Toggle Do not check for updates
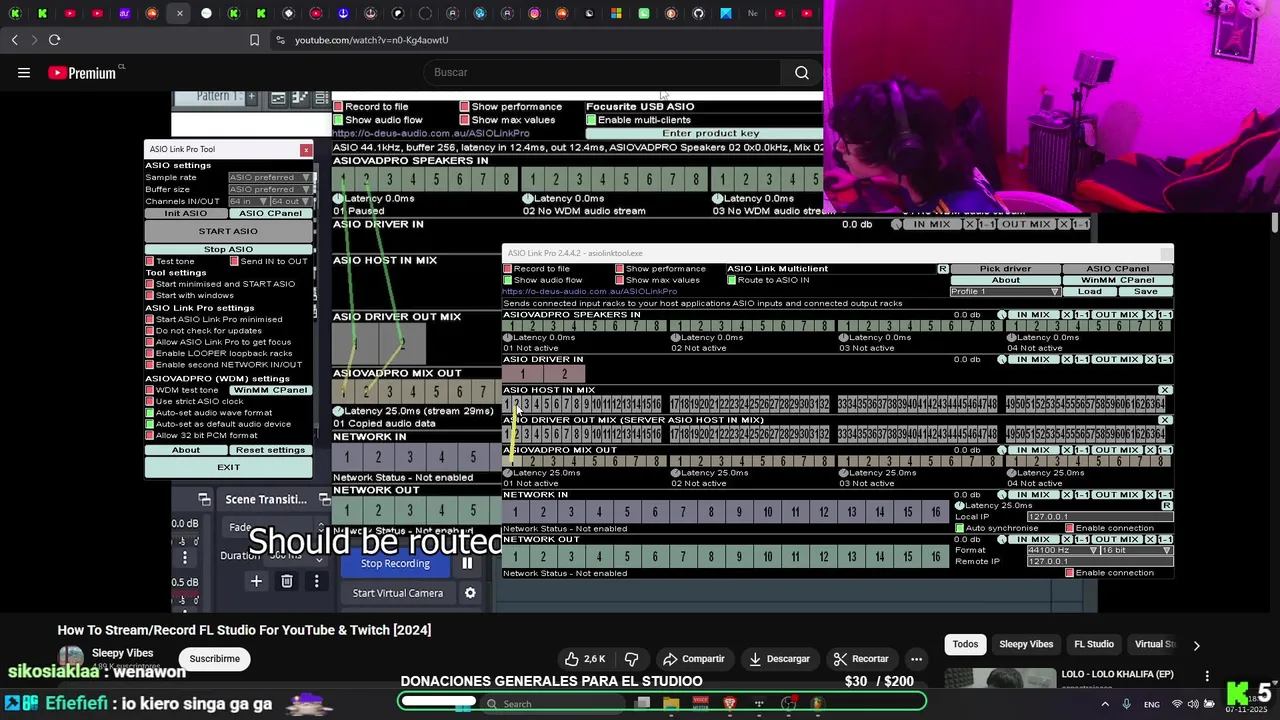 (150, 331)
